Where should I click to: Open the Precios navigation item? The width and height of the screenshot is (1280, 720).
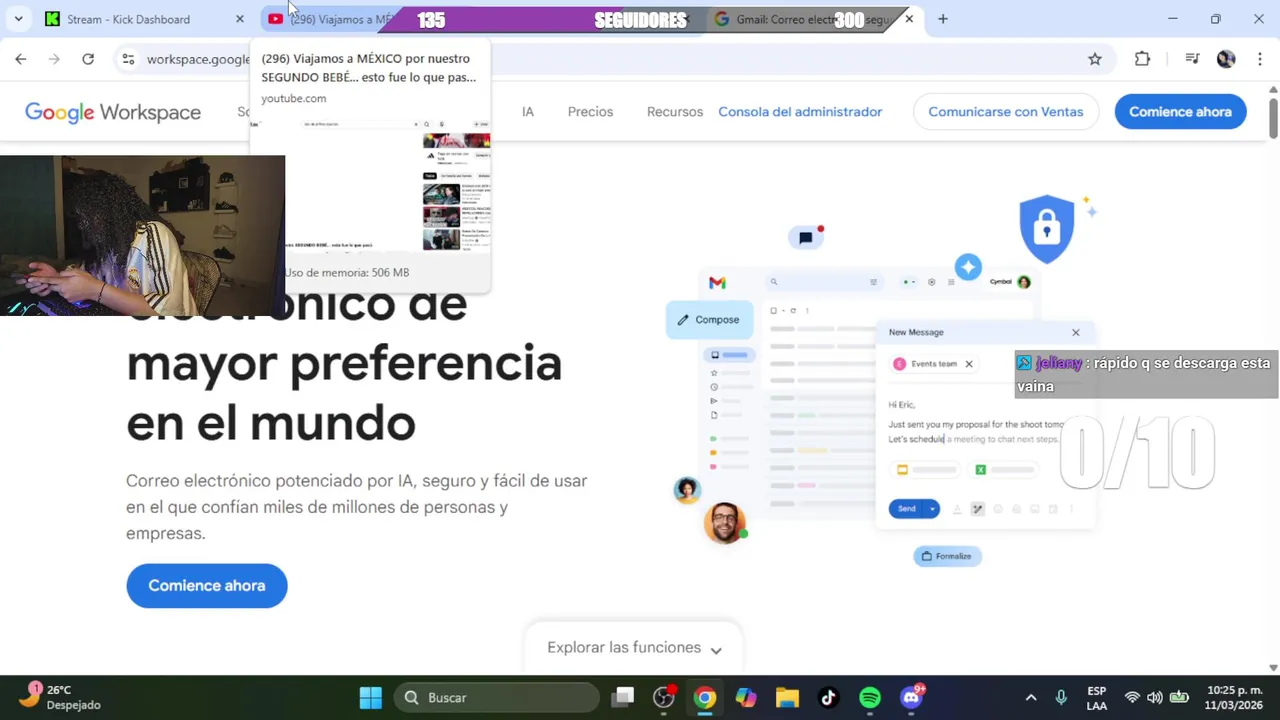pyautogui.click(x=590, y=112)
